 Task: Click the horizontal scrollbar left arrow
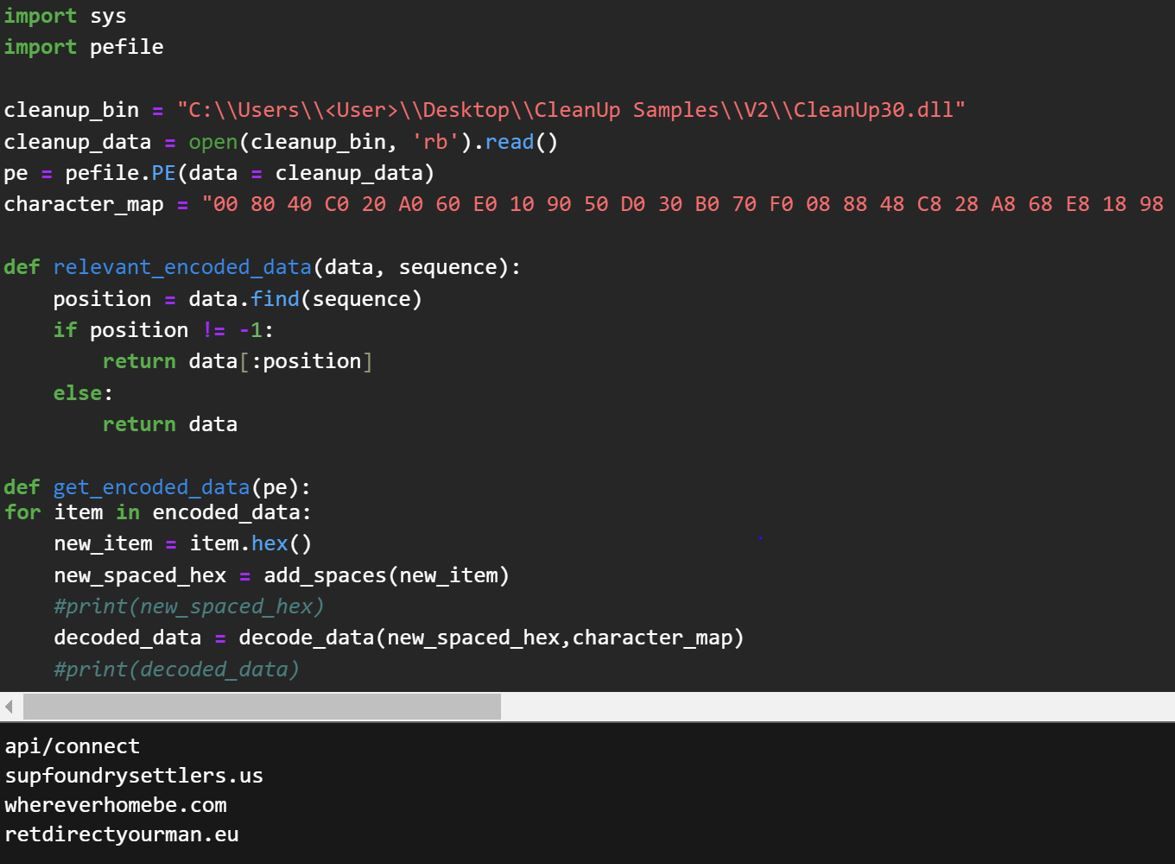(11, 707)
